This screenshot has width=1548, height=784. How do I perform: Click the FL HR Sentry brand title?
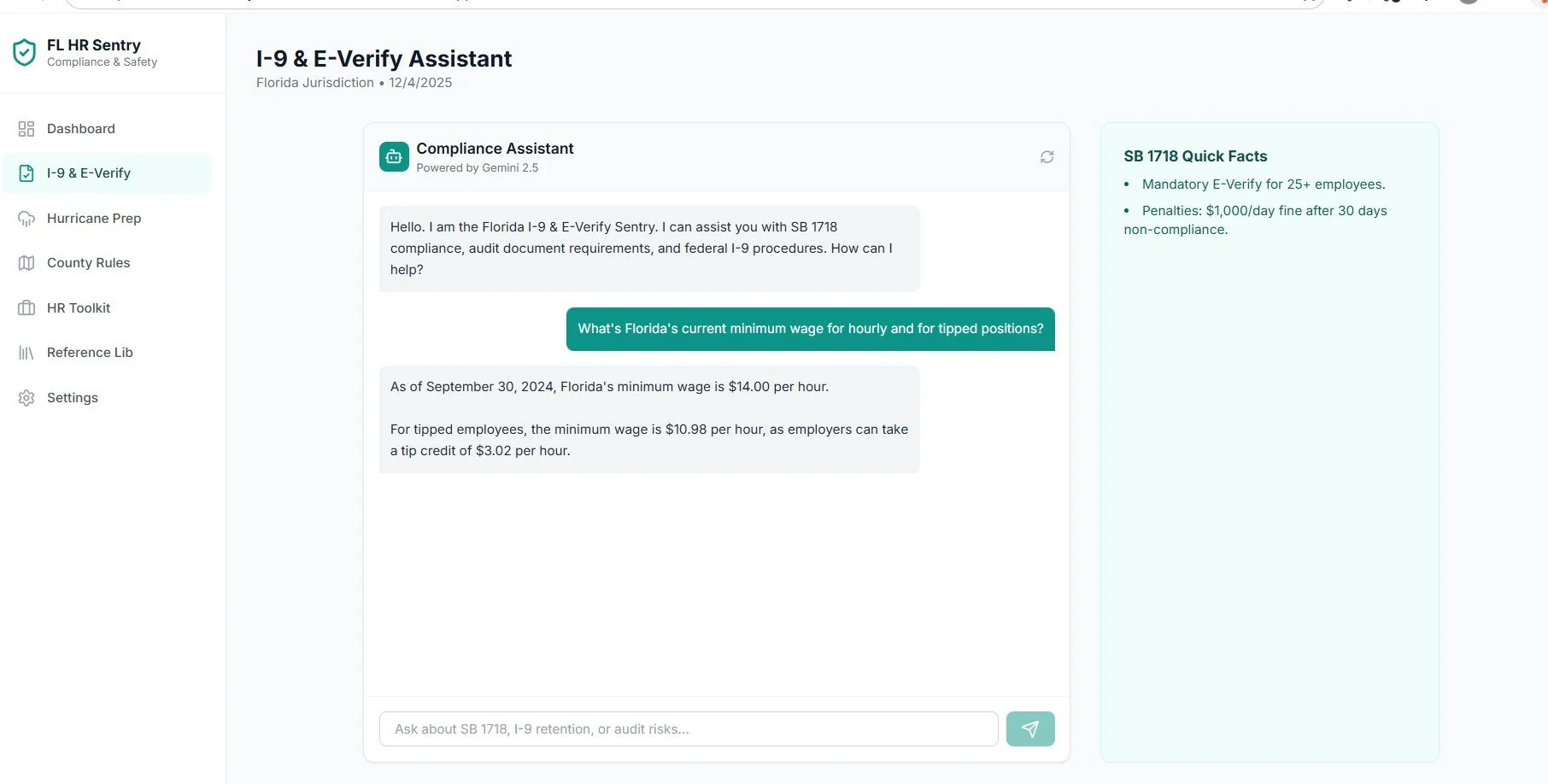(x=94, y=45)
